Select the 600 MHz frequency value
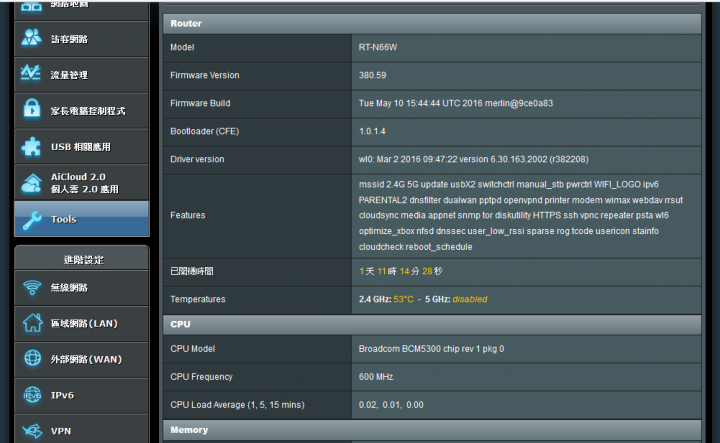720x443 pixels. tap(376, 377)
